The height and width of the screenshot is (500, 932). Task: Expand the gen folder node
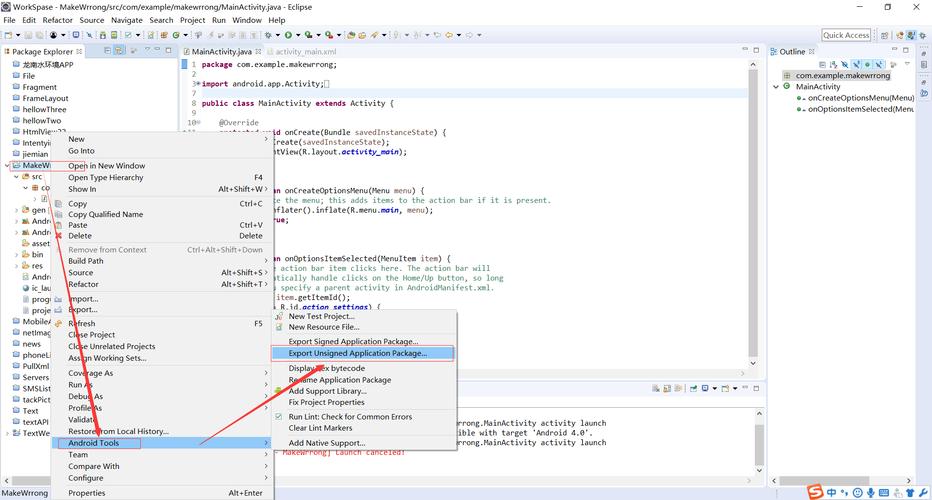click(16, 210)
